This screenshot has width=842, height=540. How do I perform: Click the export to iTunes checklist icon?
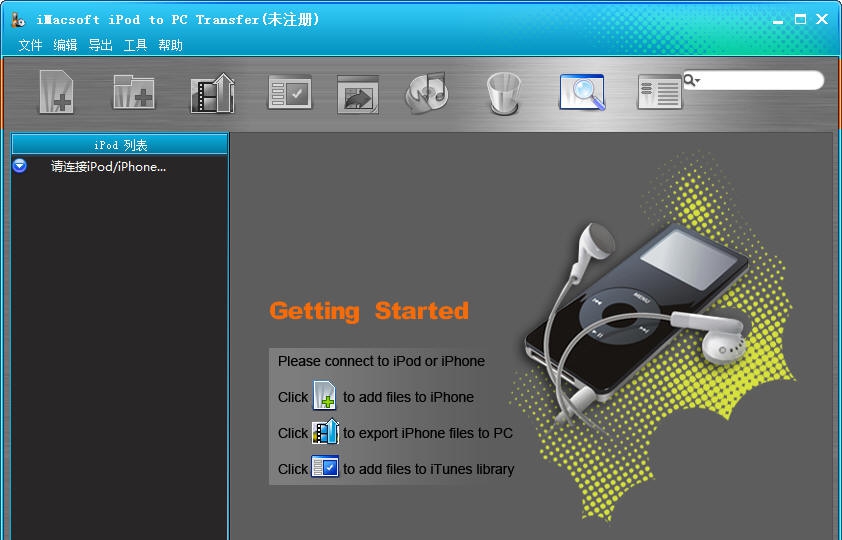click(x=290, y=92)
